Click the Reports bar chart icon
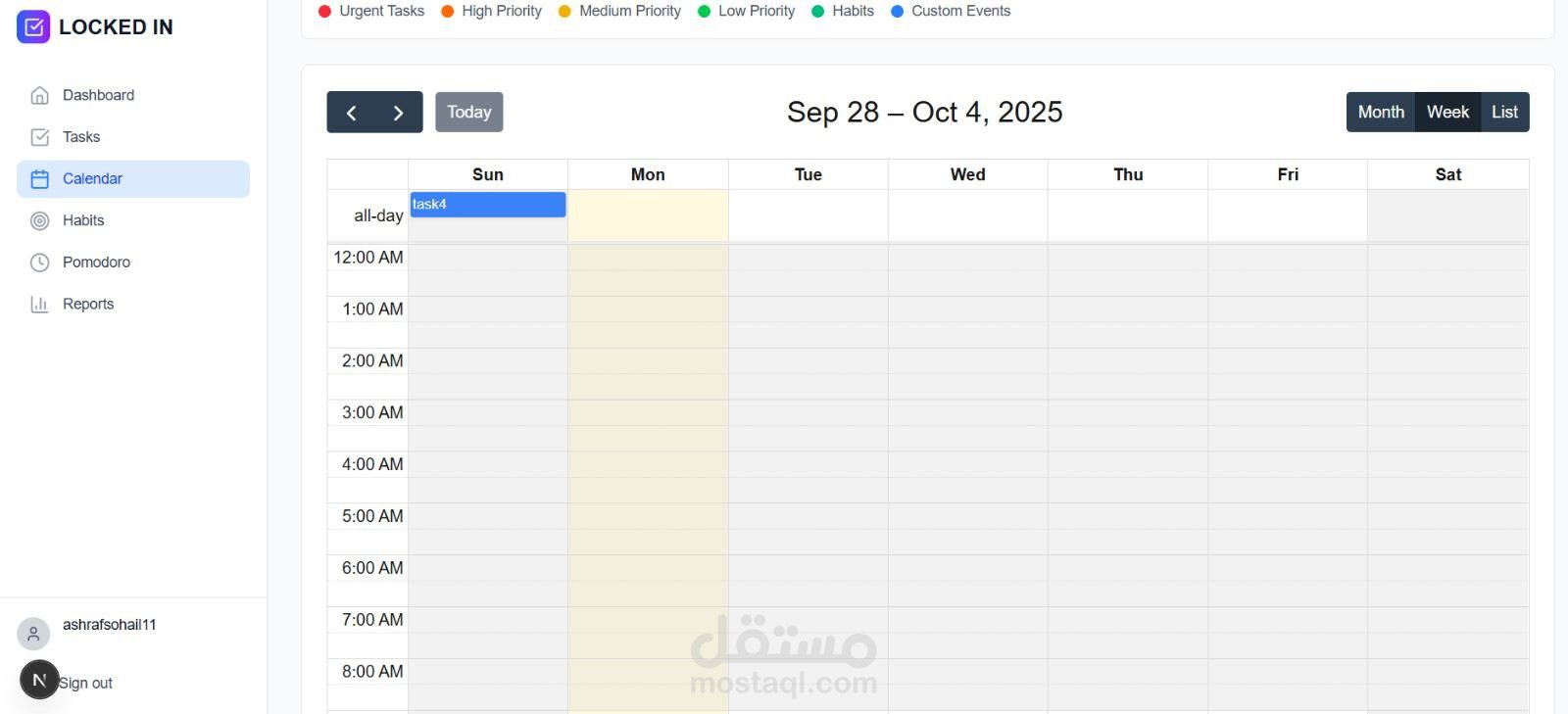The width and height of the screenshot is (1568, 714). 40,305
